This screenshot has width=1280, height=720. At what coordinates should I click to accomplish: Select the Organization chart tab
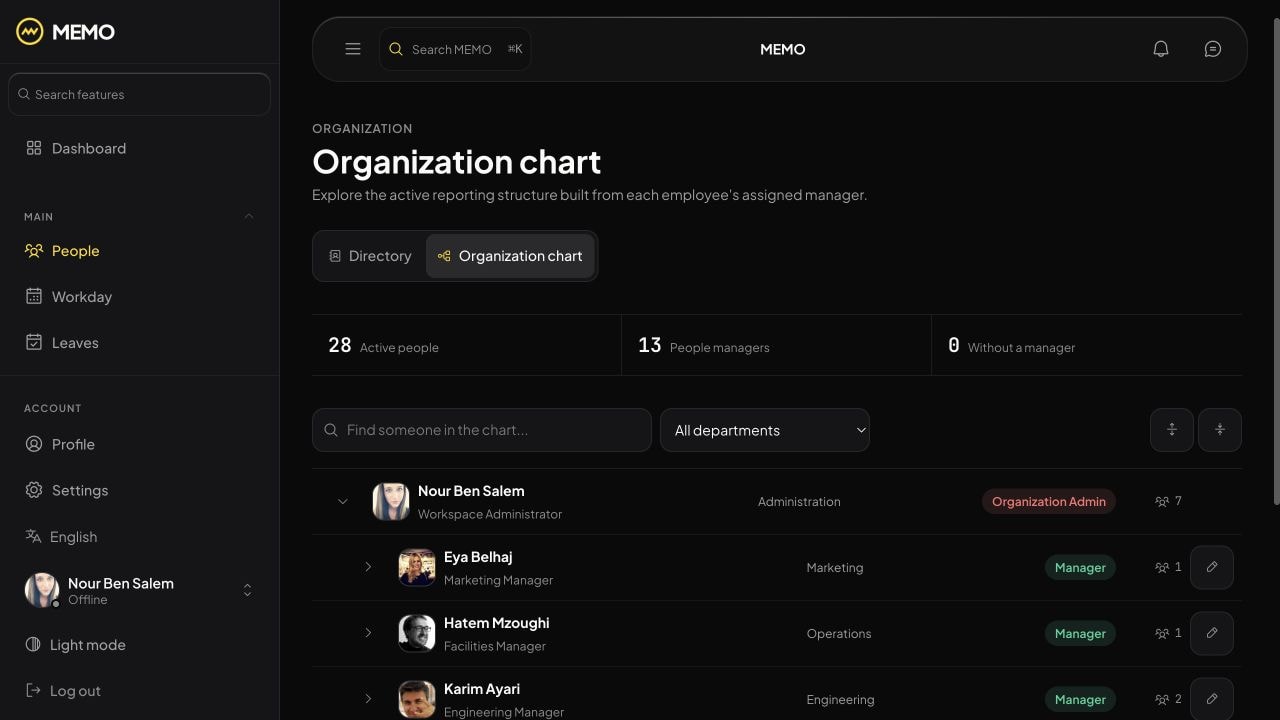point(510,256)
